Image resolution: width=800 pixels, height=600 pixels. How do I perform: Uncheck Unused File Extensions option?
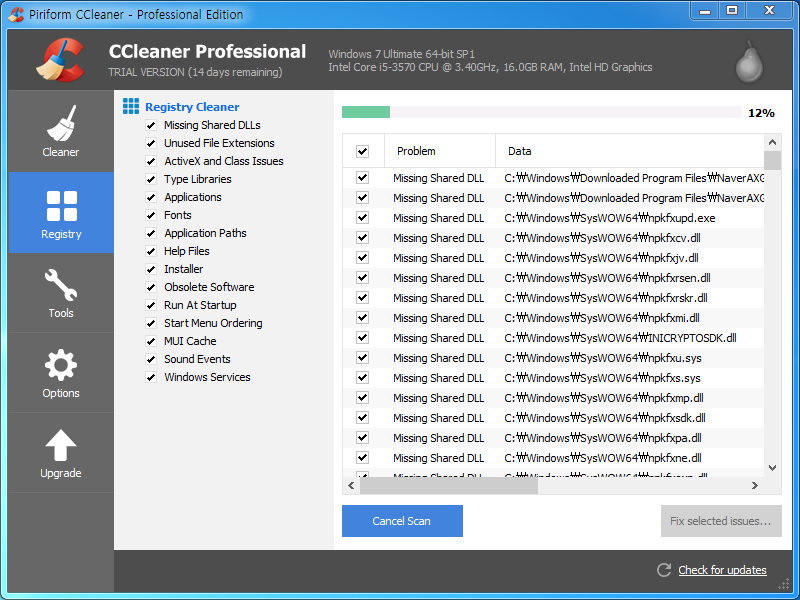click(x=151, y=143)
